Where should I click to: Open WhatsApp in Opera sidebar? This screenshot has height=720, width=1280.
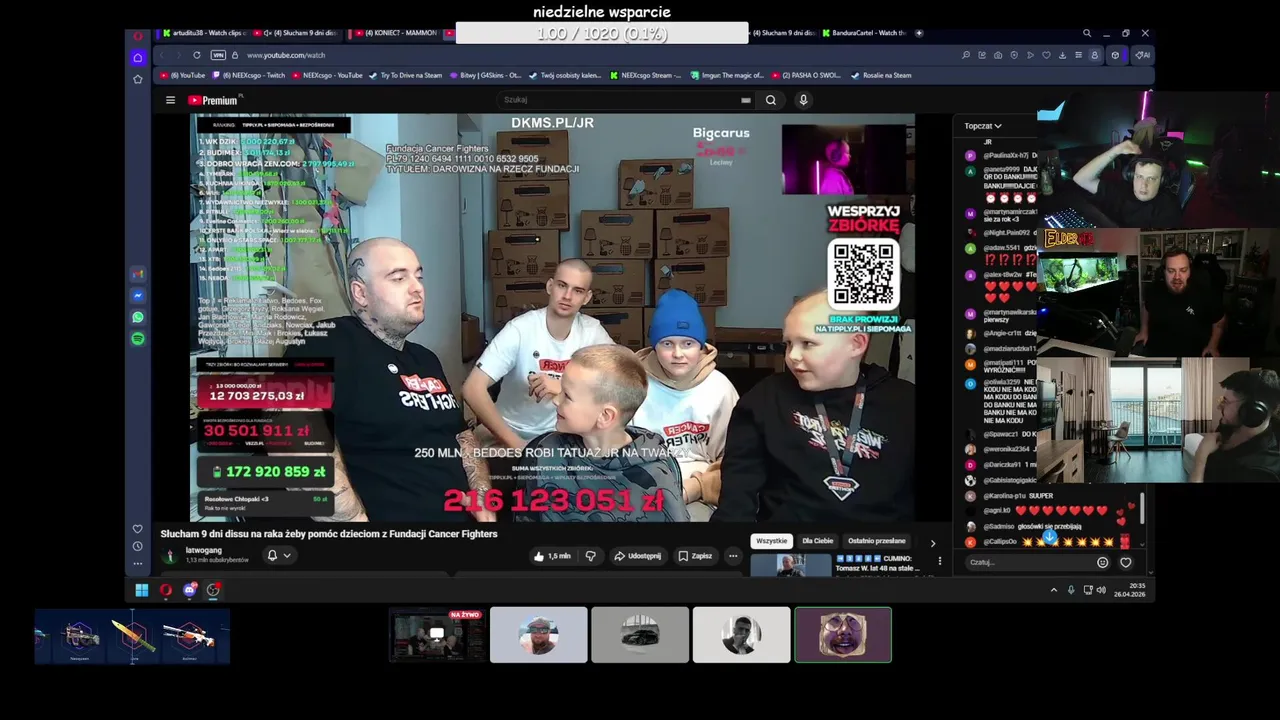[138, 318]
